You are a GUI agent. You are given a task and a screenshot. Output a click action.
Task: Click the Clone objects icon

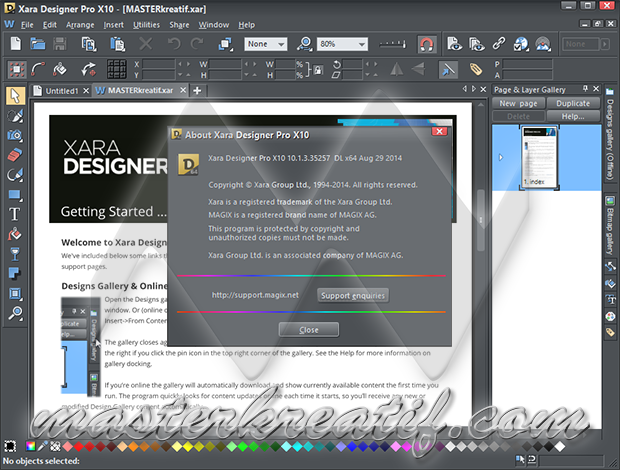(x=225, y=43)
